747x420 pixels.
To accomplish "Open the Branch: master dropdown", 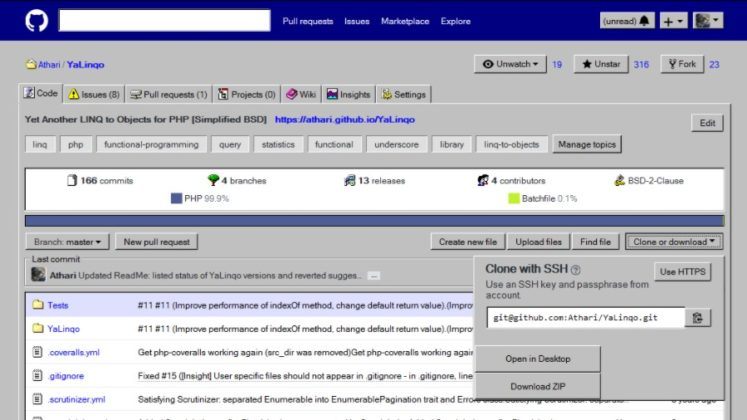I will (67, 242).
